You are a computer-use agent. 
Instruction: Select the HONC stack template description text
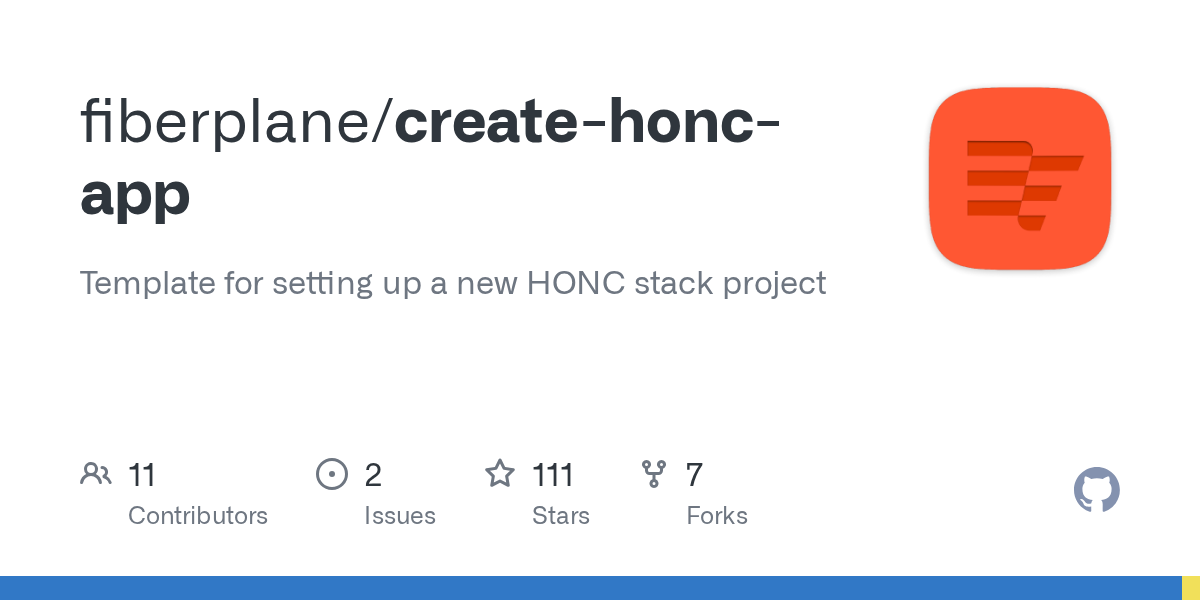tap(452, 283)
